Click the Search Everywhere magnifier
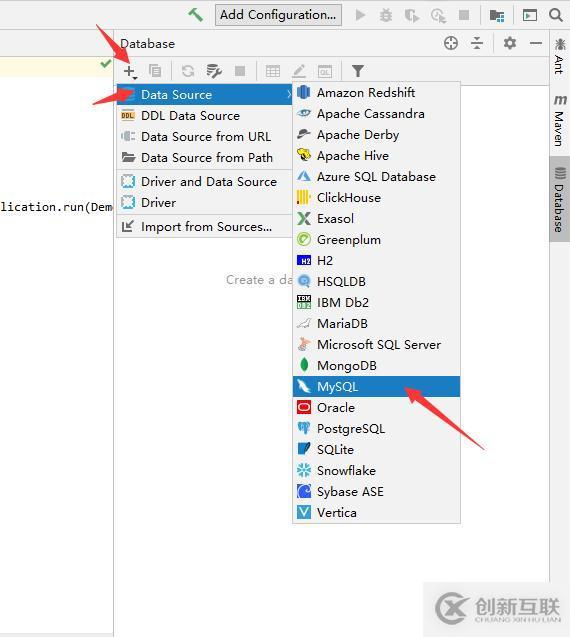The image size is (570, 637). 556,15
